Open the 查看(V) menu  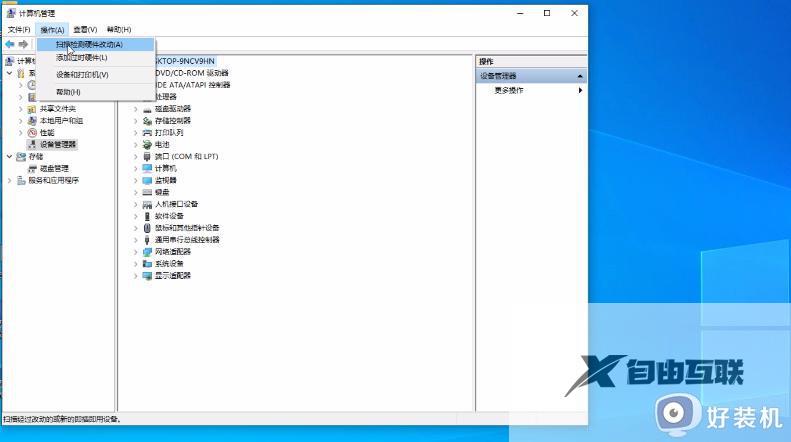[x=85, y=30]
